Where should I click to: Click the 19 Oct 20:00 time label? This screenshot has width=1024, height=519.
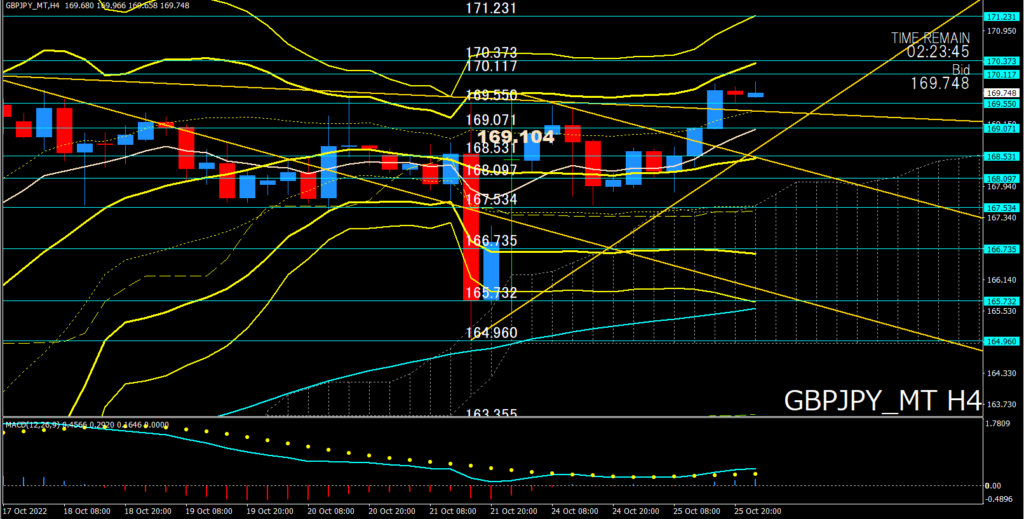[270, 511]
